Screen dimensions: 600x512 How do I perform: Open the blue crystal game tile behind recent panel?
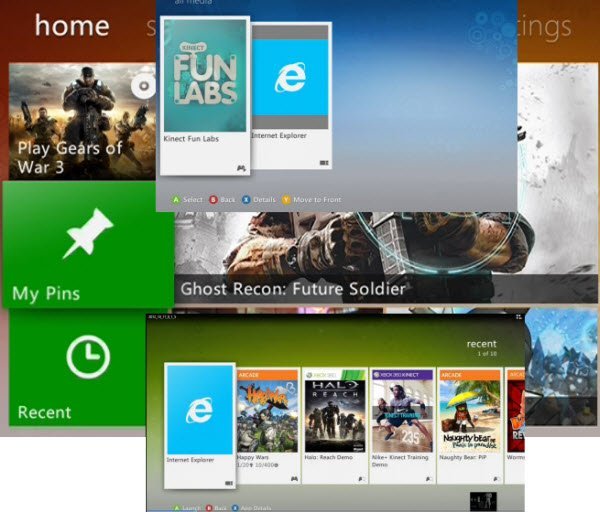(x=560, y=367)
